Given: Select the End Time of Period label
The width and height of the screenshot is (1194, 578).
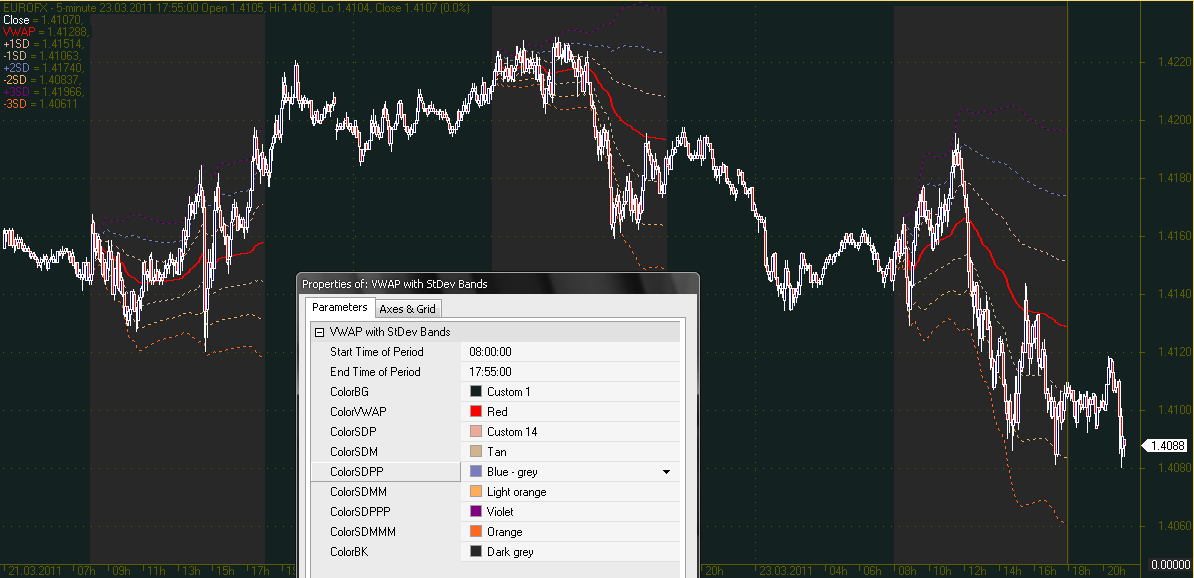Looking at the screenshot, I should [x=375, y=372].
